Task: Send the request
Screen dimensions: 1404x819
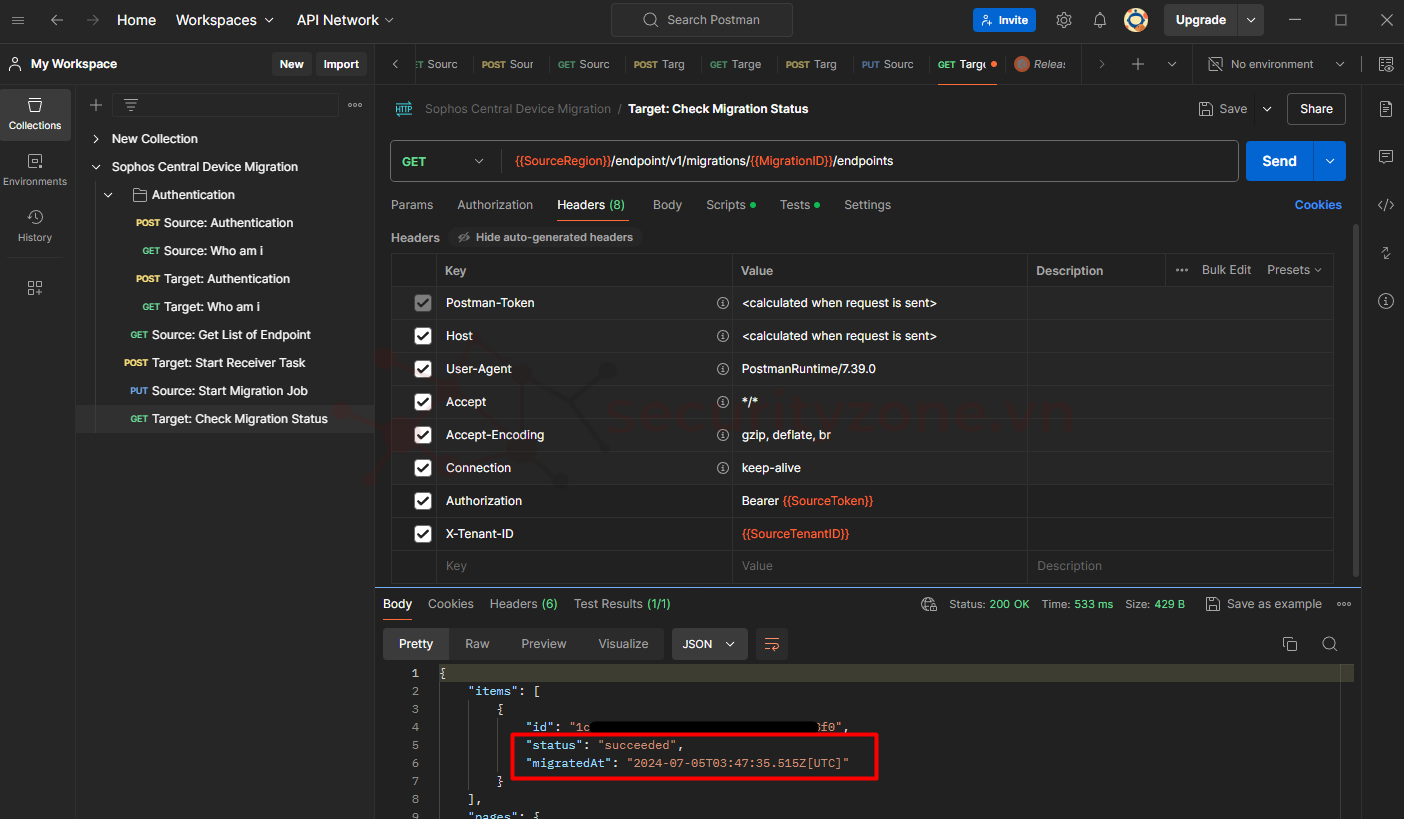Action: [1279, 161]
